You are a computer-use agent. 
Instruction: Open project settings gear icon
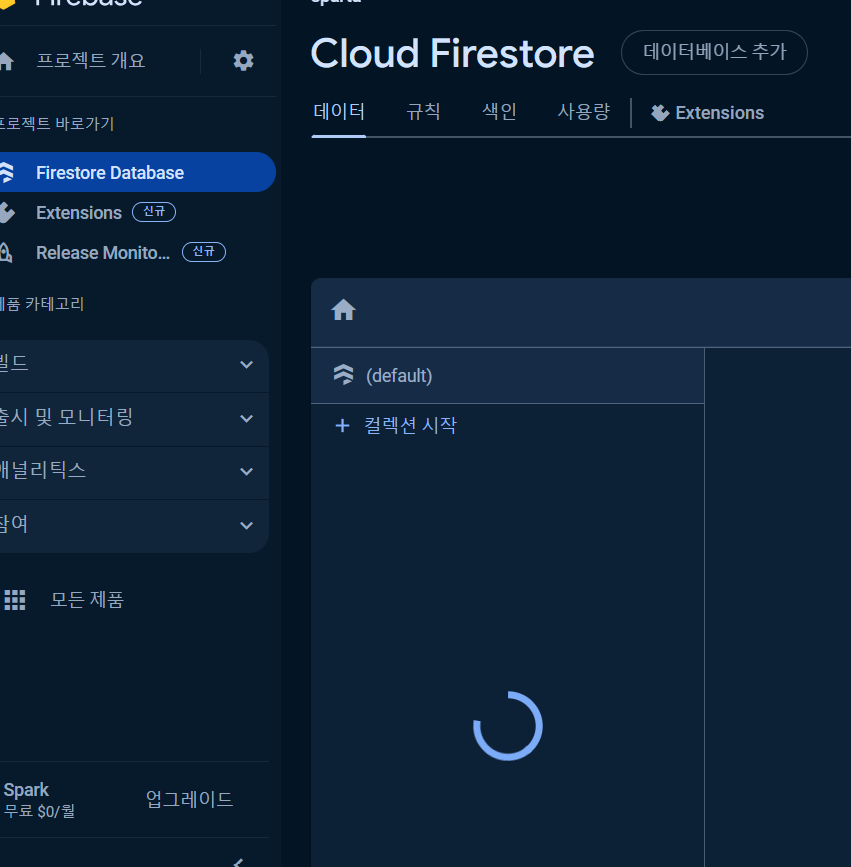243,60
